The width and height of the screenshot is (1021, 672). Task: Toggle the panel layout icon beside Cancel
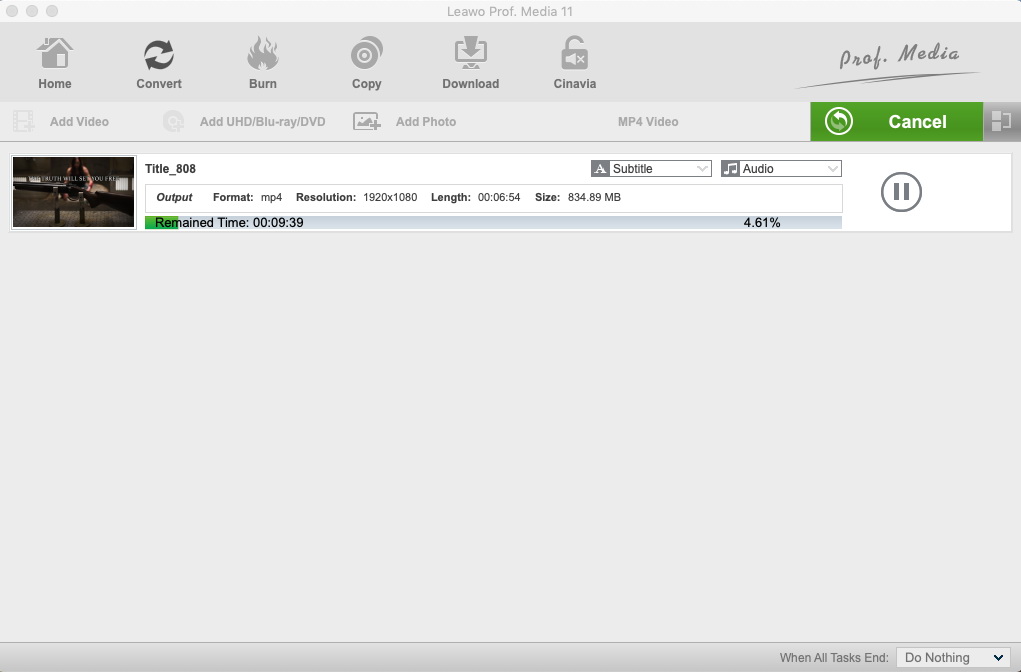tap(1001, 121)
